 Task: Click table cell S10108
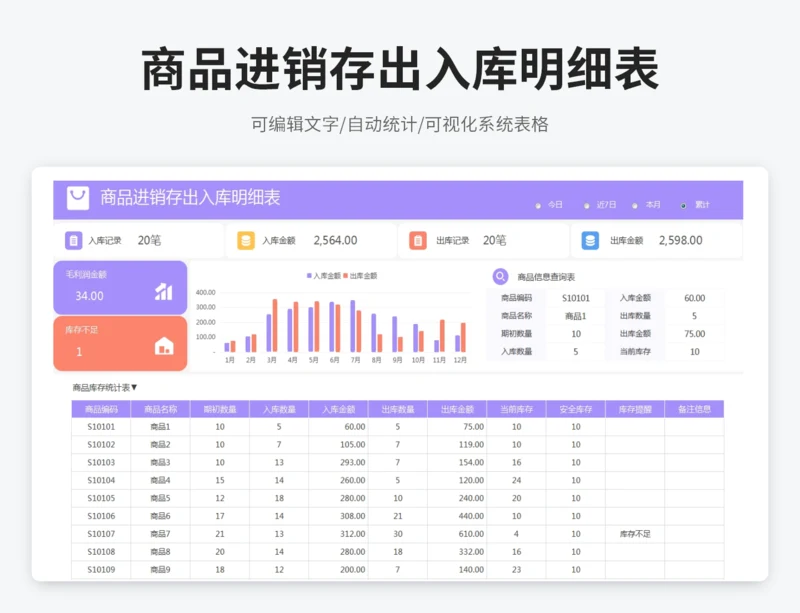pyautogui.click(x=101, y=552)
